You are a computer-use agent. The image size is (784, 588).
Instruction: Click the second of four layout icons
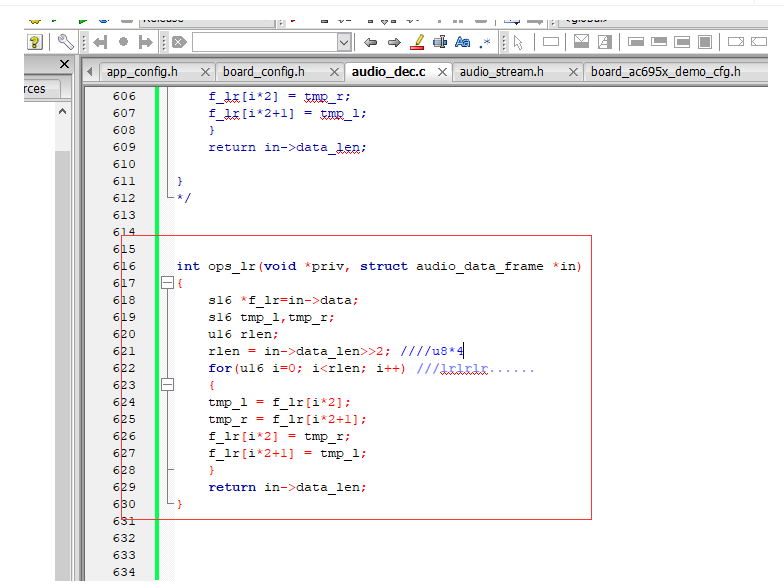point(658,42)
